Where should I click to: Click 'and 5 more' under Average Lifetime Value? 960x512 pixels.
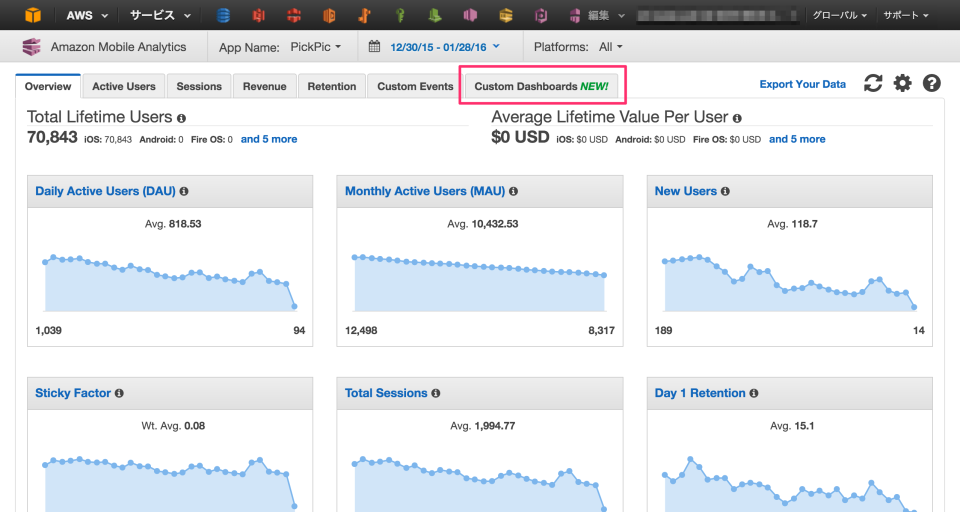(797, 139)
